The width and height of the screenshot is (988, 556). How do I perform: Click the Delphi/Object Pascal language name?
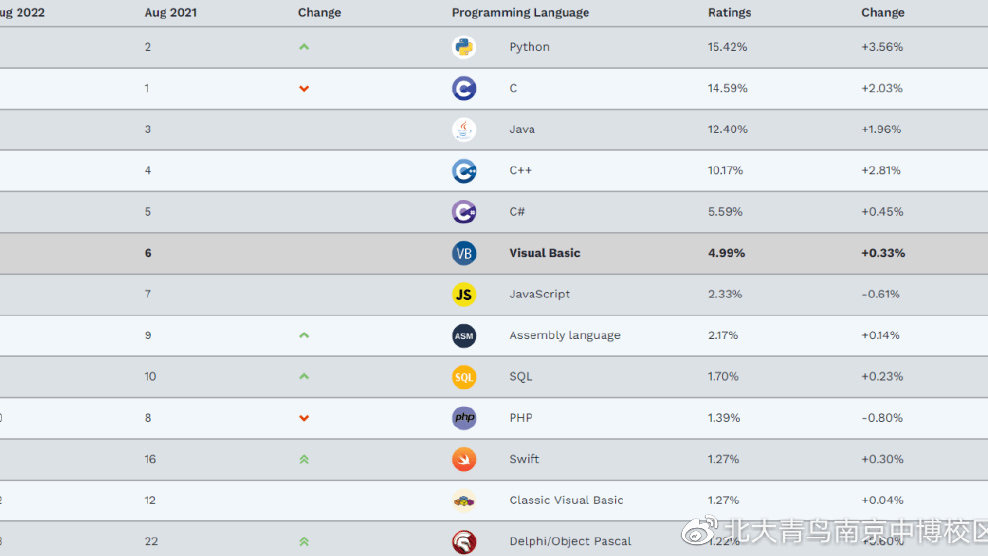[570, 541]
